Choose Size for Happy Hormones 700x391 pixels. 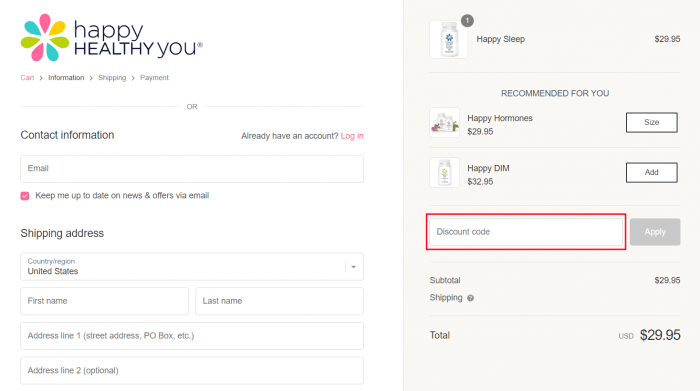[x=651, y=122]
